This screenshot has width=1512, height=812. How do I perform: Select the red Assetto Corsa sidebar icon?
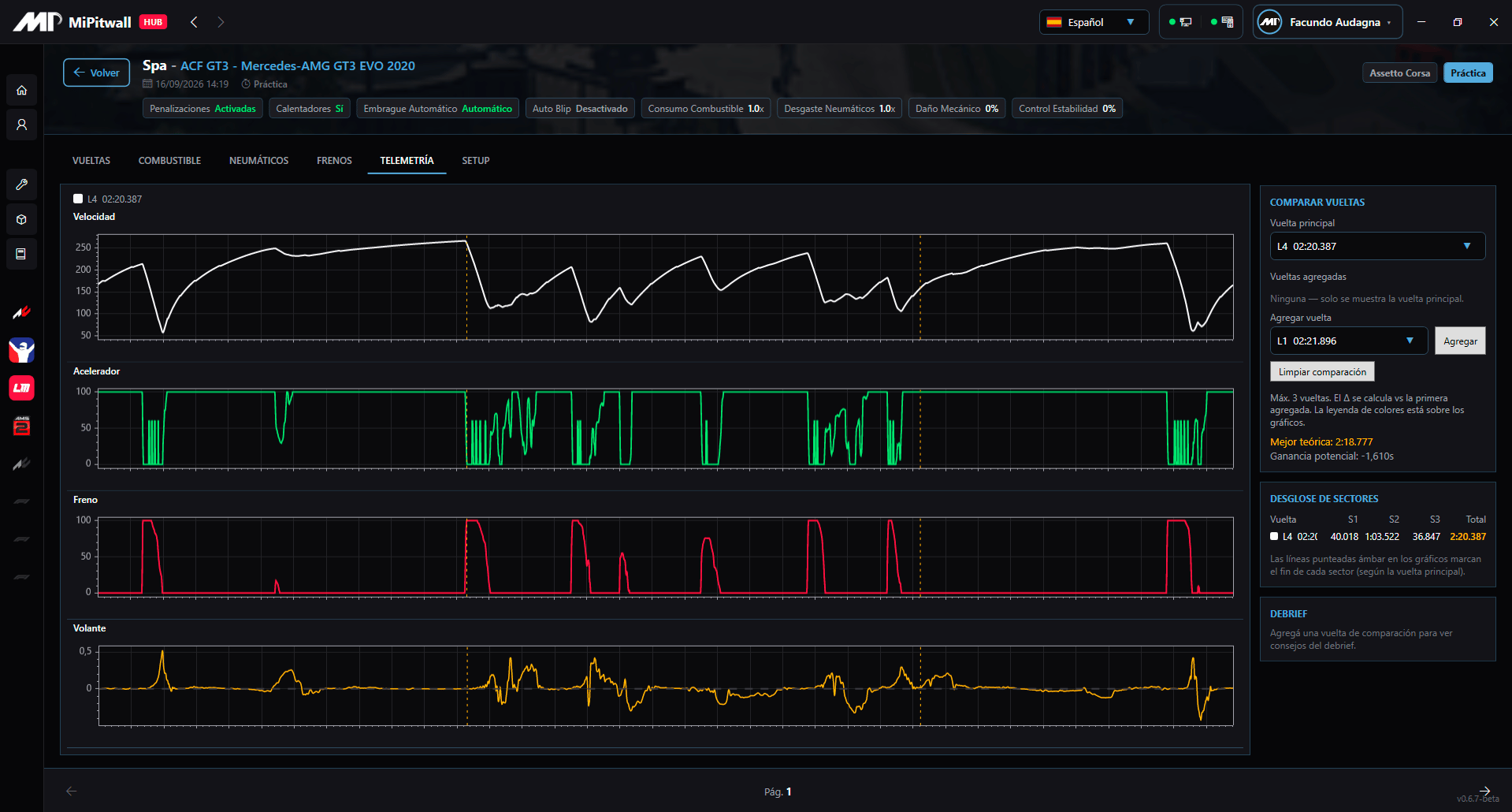coord(21,312)
